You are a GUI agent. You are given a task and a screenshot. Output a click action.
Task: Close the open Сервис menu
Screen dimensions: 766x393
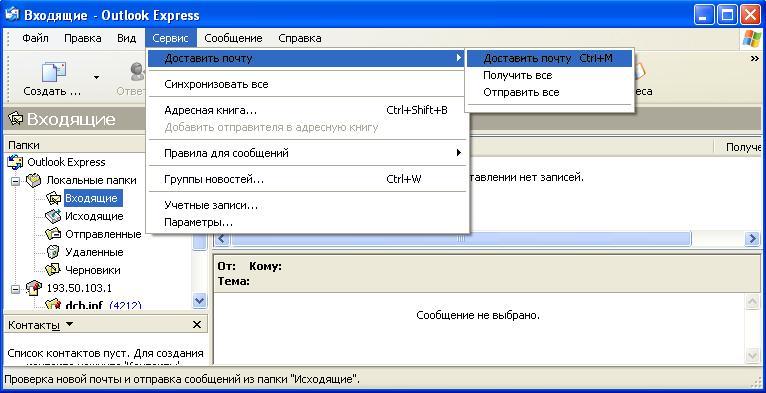click(170, 38)
